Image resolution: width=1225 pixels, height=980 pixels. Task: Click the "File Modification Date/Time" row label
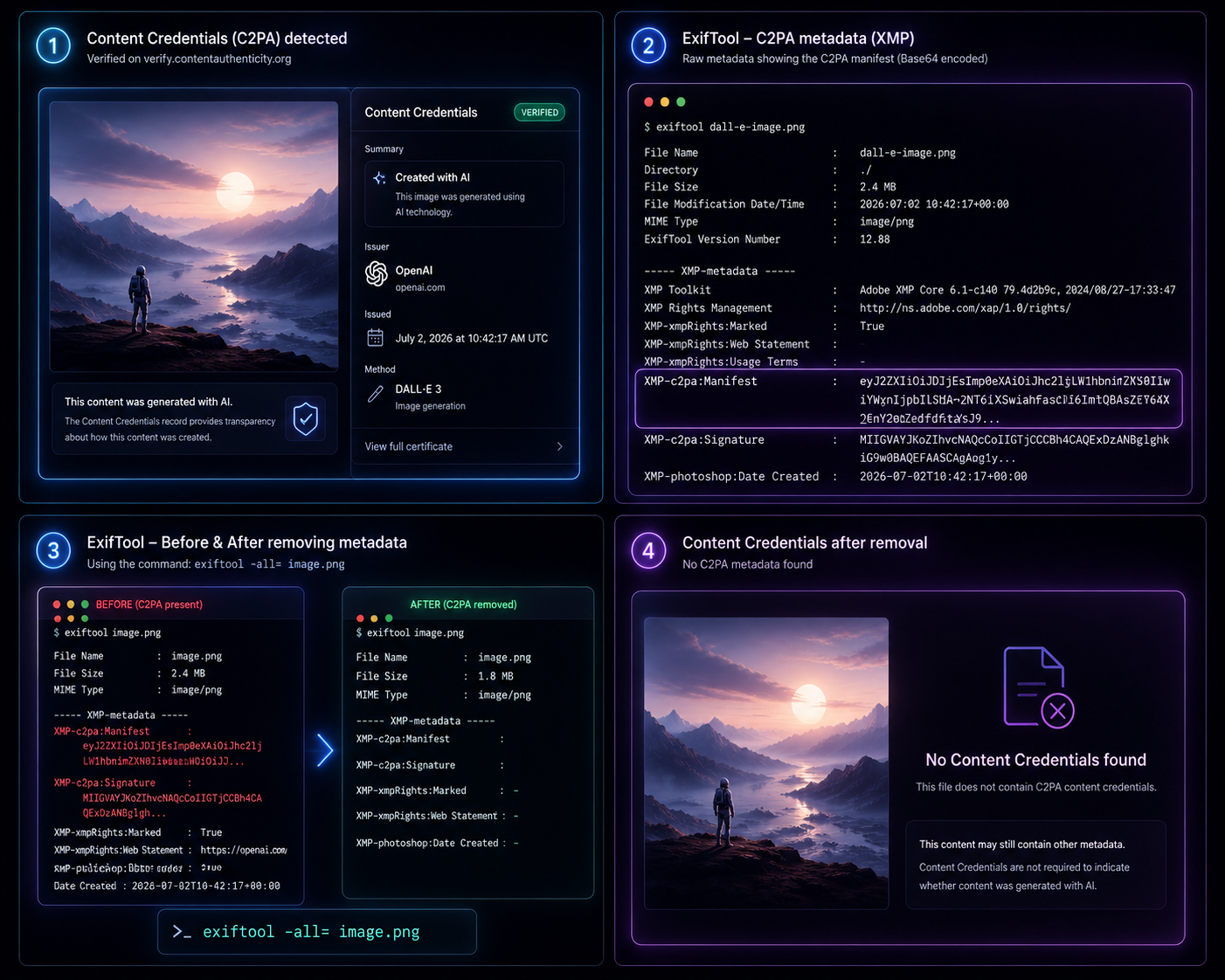click(724, 204)
